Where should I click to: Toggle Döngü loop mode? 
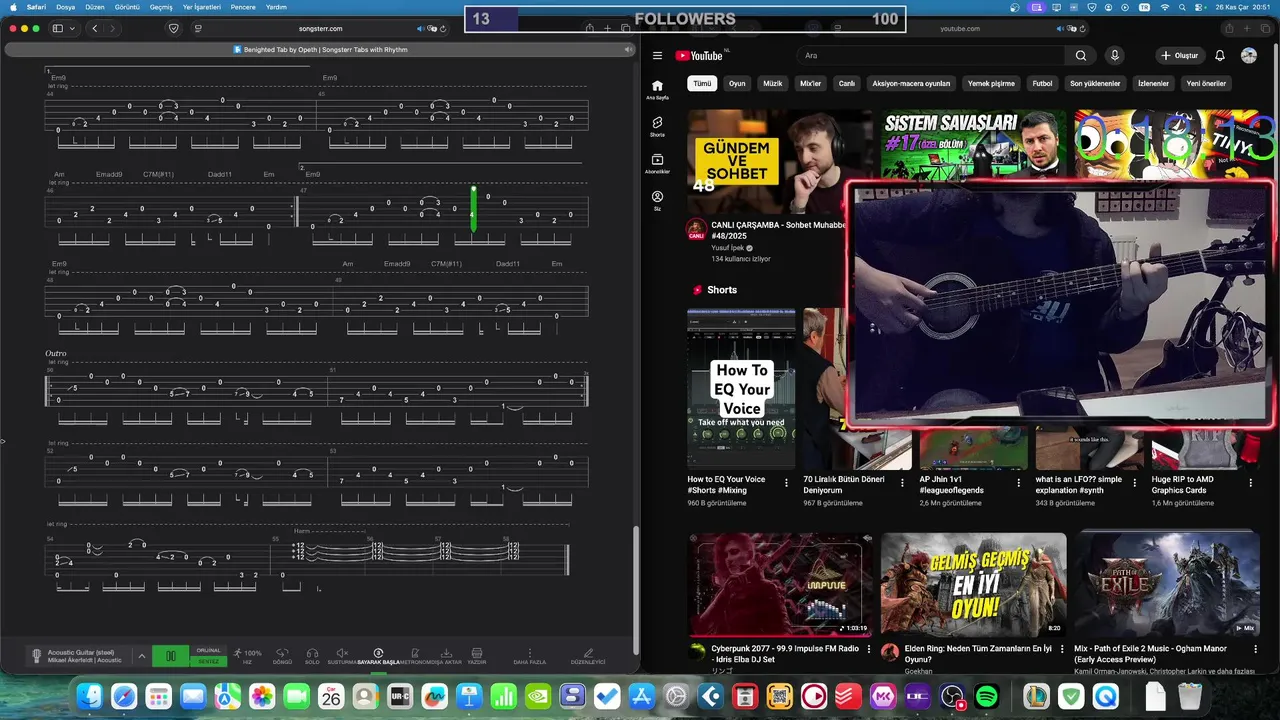[x=282, y=656]
